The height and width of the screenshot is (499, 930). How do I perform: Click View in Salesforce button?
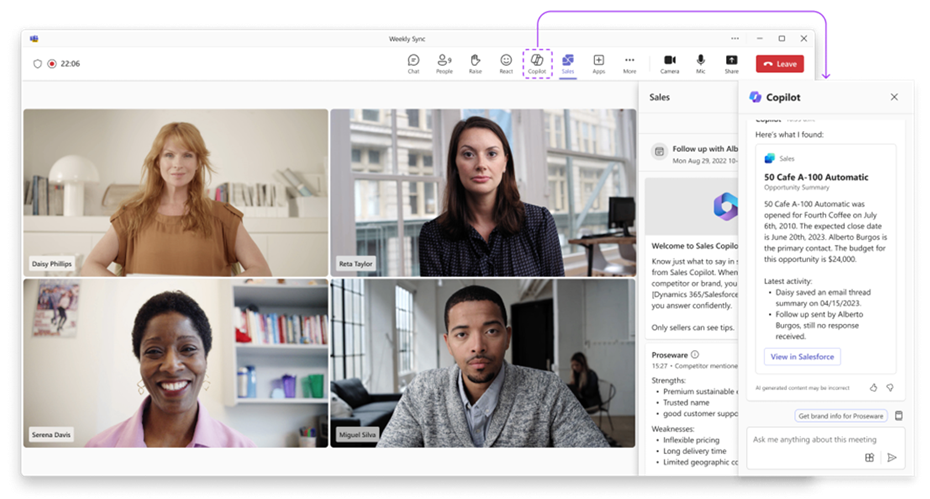(802, 357)
